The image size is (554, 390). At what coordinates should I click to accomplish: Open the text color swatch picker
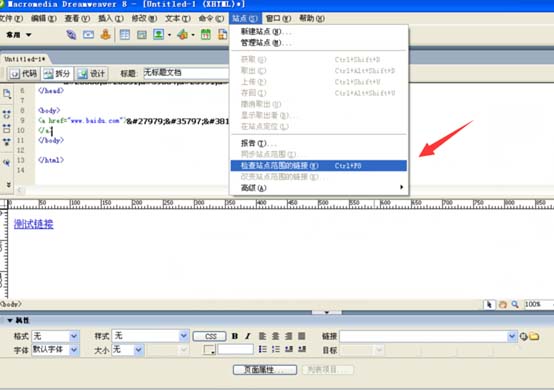[x=209, y=350]
